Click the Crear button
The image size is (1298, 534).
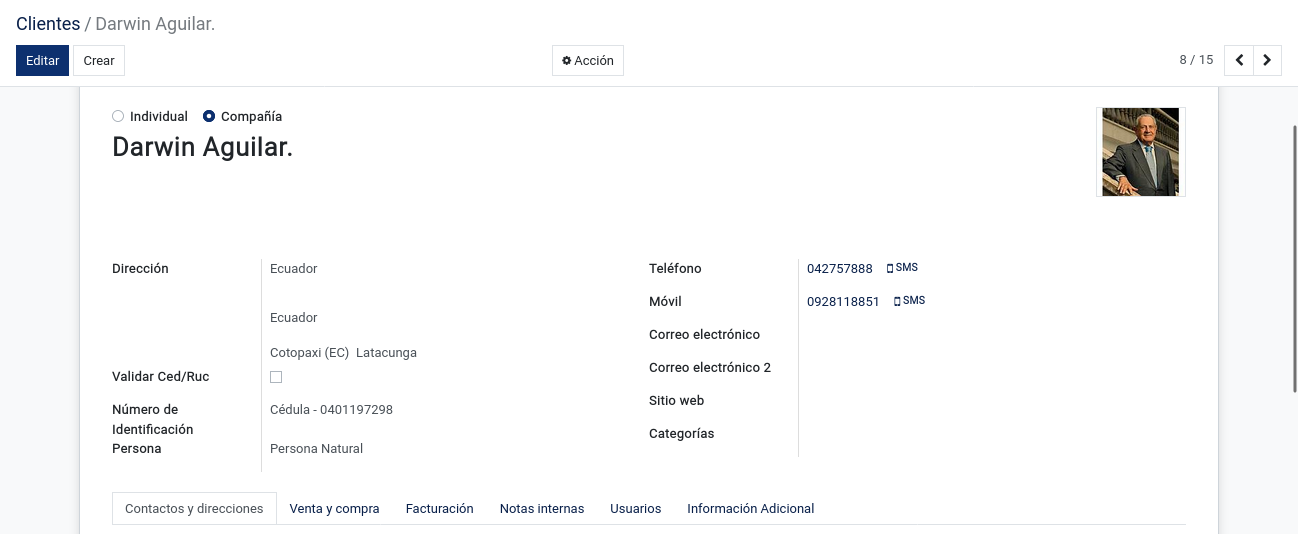(99, 60)
